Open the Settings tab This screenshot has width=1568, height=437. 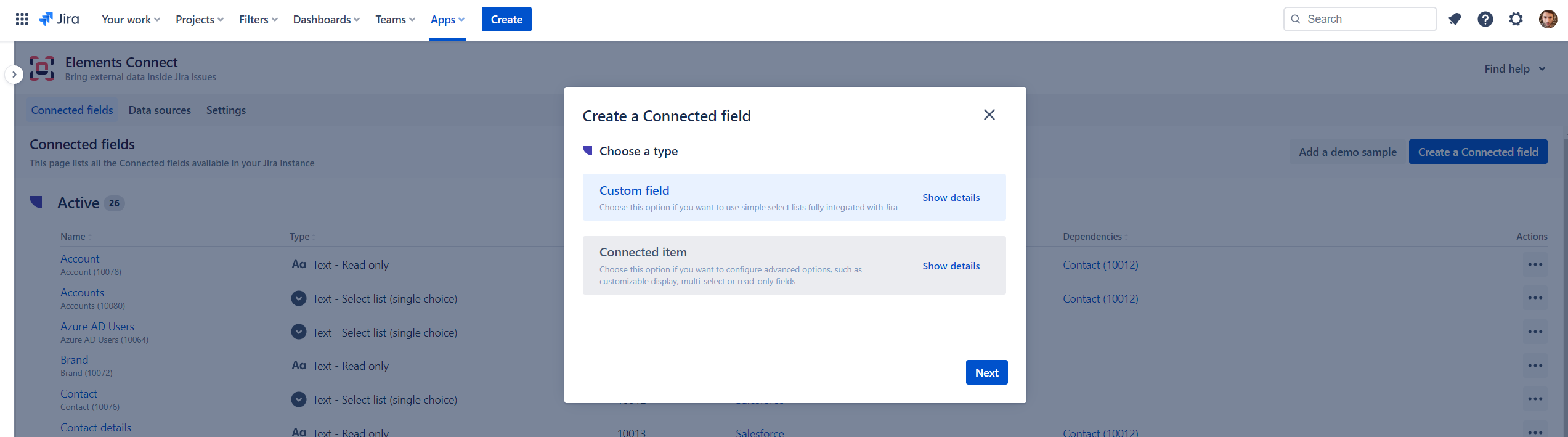[226, 110]
